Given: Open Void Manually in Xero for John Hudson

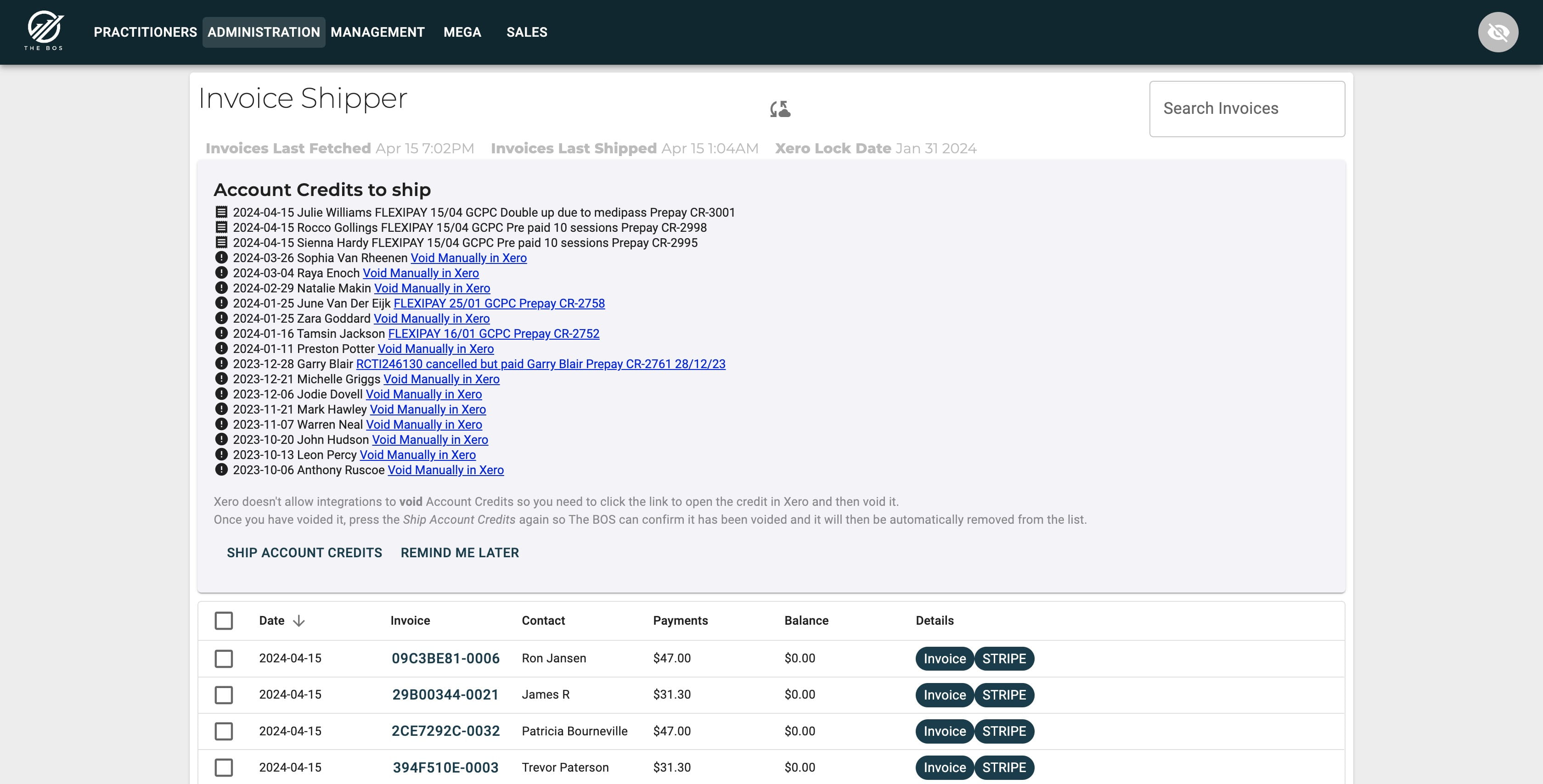Looking at the screenshot, I should (430, 440).
